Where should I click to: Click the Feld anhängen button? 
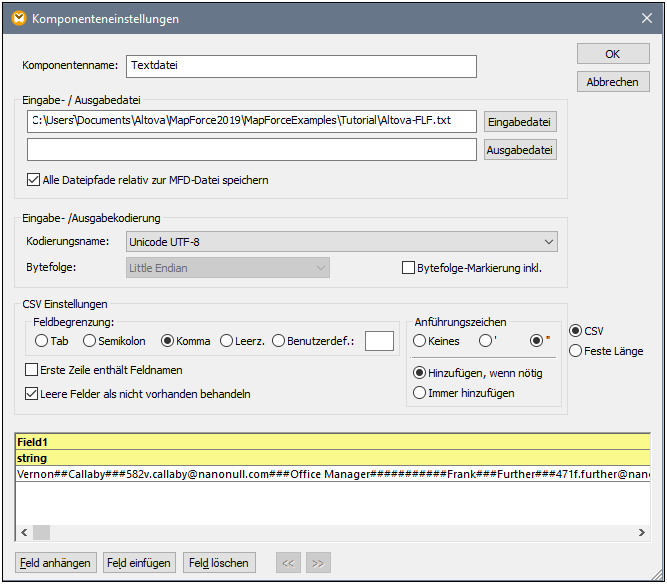pyautogui.click(x=56, y=563)
